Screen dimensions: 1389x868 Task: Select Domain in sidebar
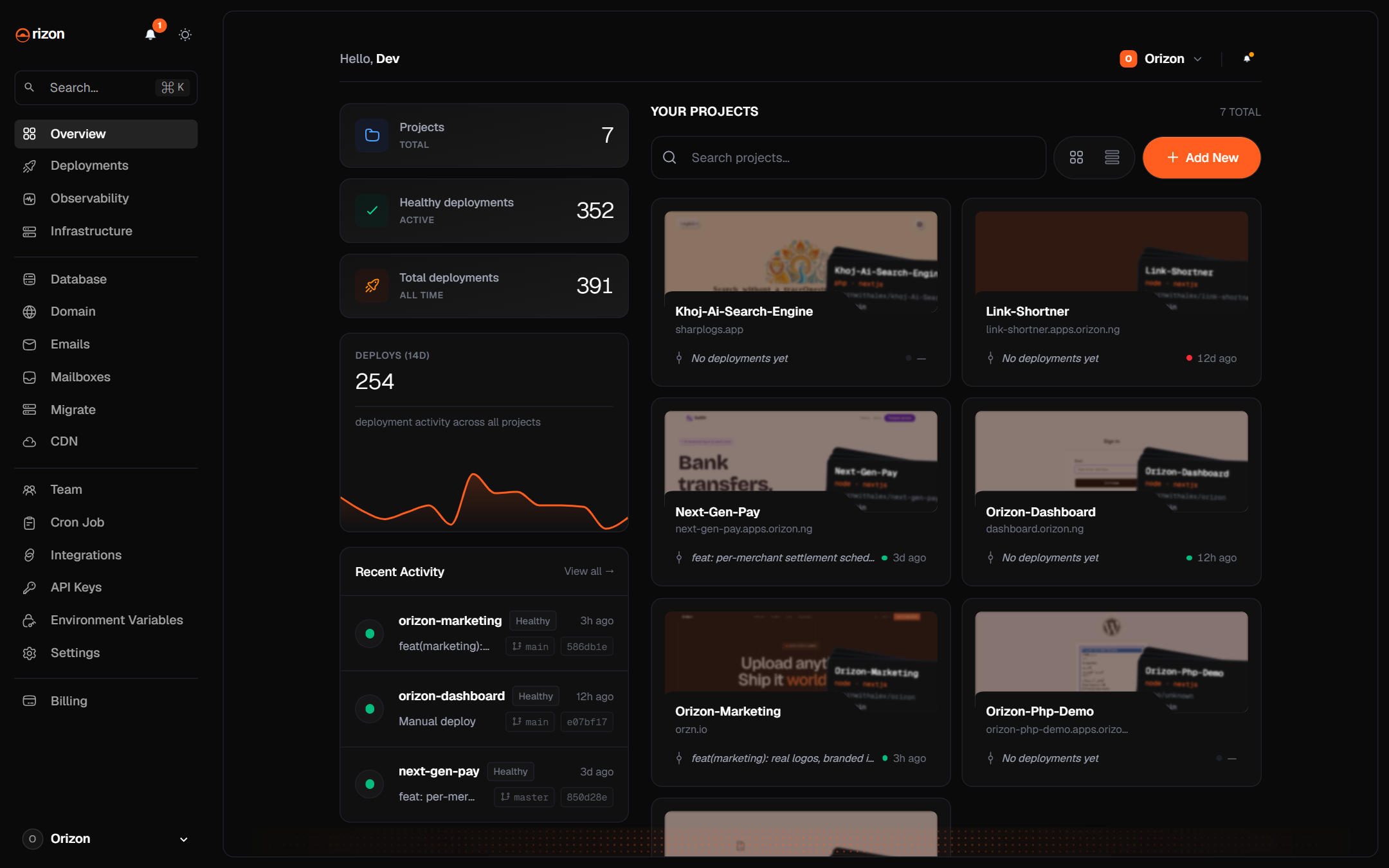coord(105,312)
